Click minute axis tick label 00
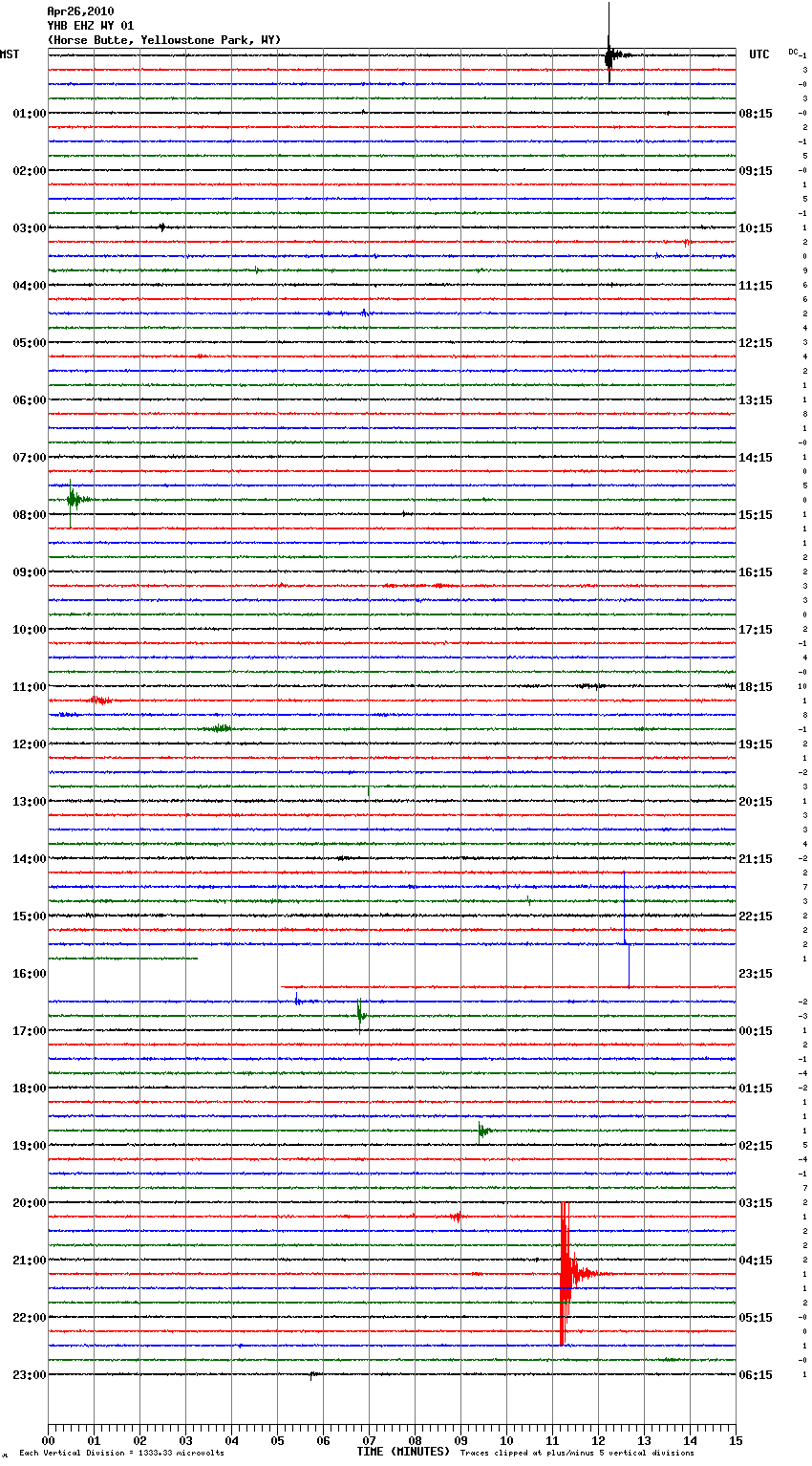 pyautogui.click(x=48, y=1441)
